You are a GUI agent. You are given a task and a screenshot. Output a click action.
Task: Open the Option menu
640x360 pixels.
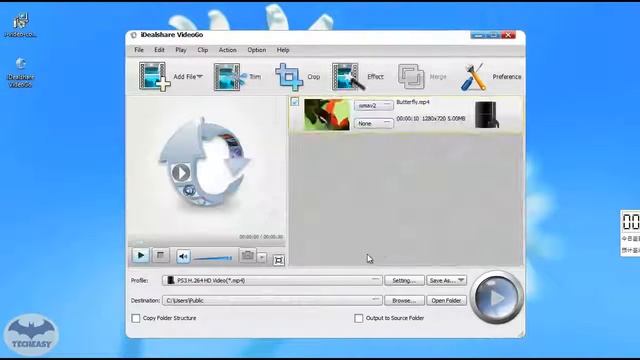coord(256,50)
